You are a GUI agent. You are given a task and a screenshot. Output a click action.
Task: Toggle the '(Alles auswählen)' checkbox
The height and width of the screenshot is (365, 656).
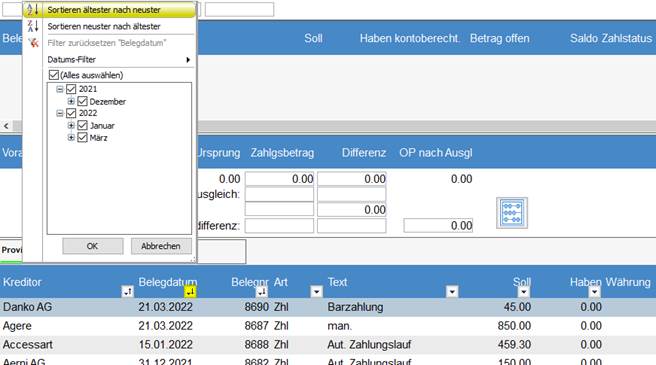54,75
